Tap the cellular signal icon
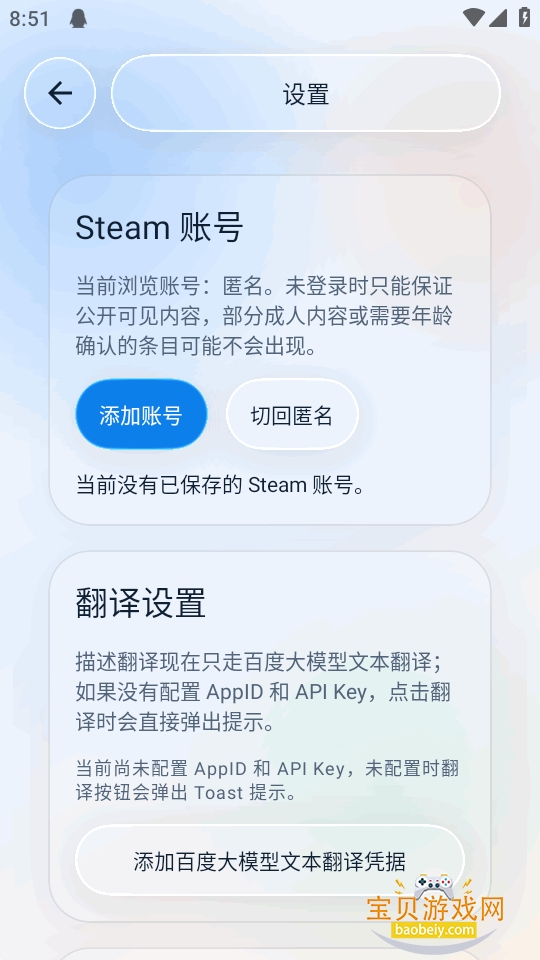540x960 pixels. point(498,18)
